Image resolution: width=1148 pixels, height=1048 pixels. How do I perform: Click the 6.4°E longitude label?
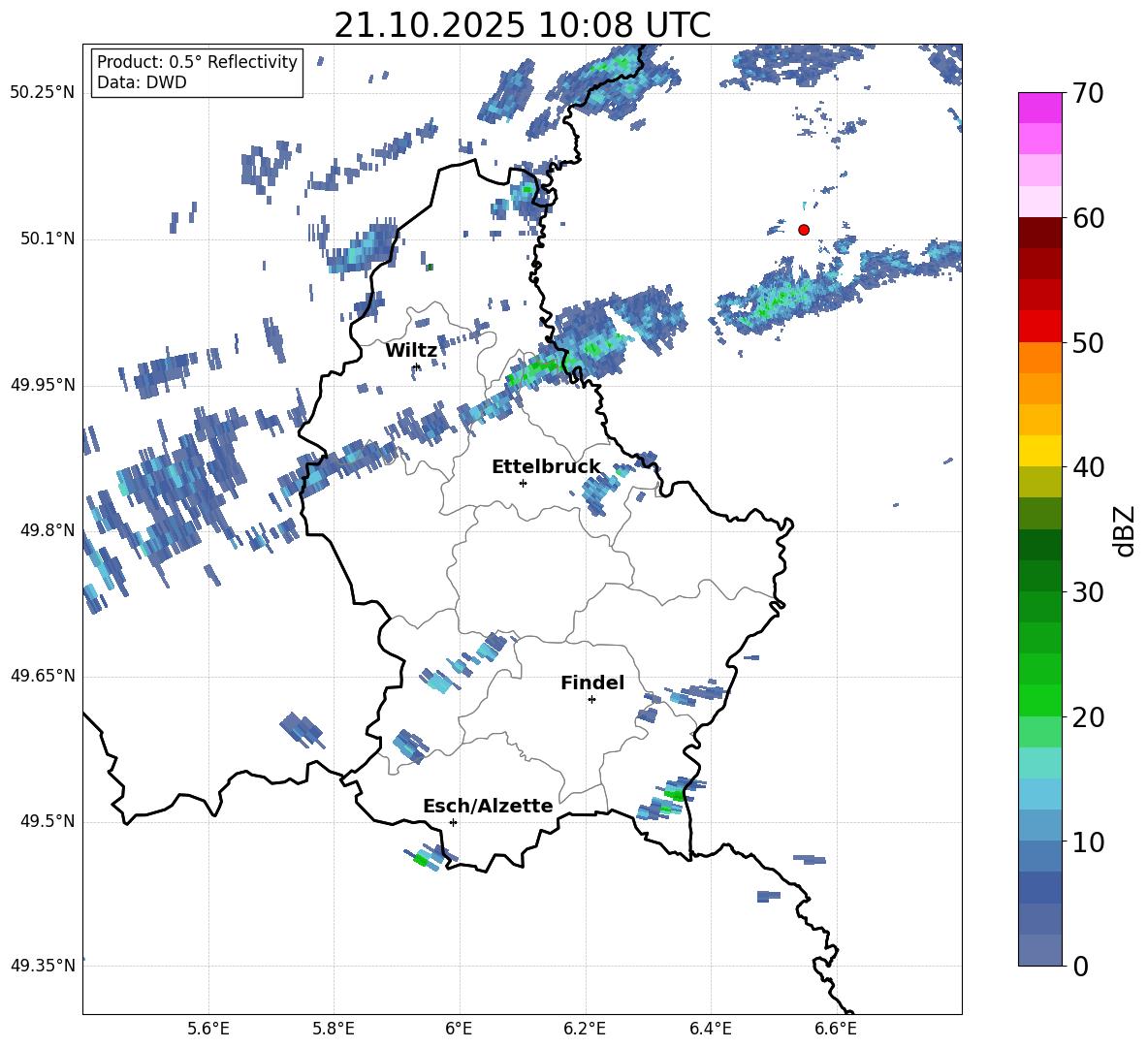710,1029
